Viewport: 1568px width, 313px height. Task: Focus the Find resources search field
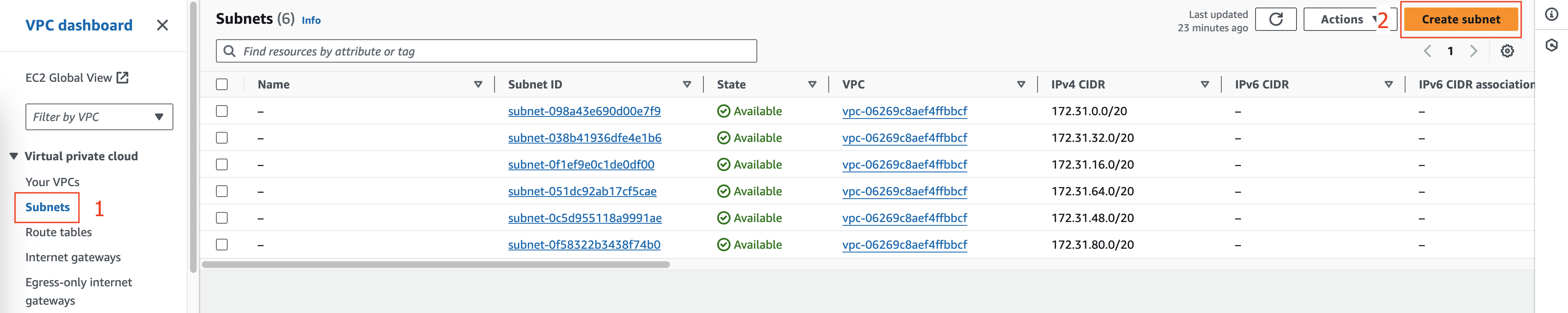(x=486, y=51)
